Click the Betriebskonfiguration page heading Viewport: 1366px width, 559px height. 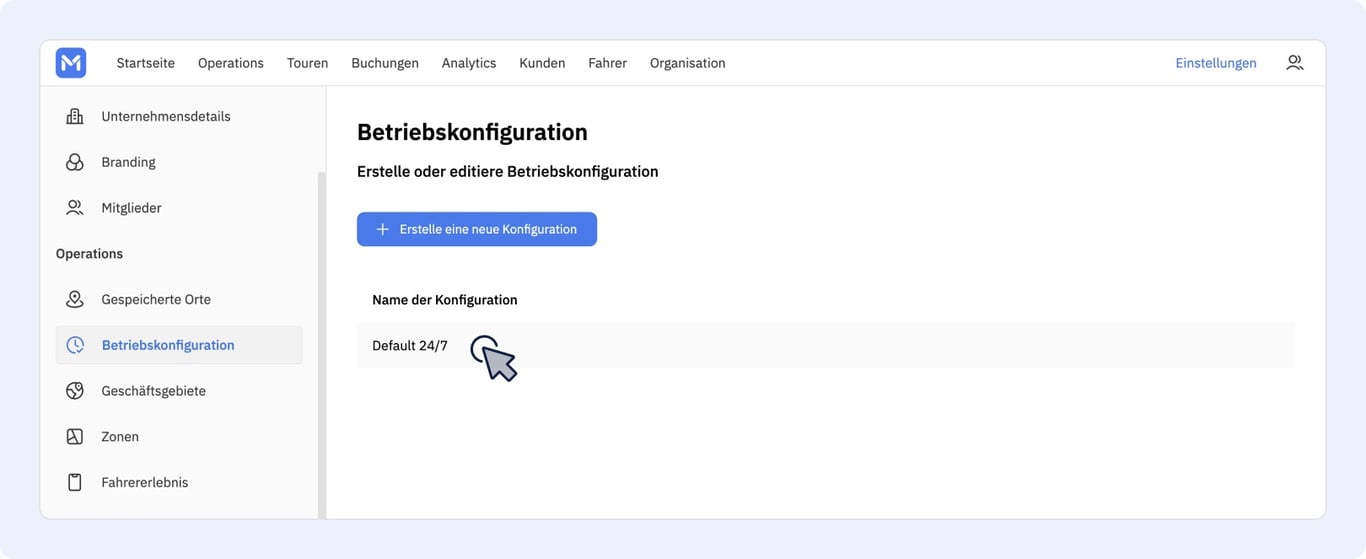[x=472, y=132]
